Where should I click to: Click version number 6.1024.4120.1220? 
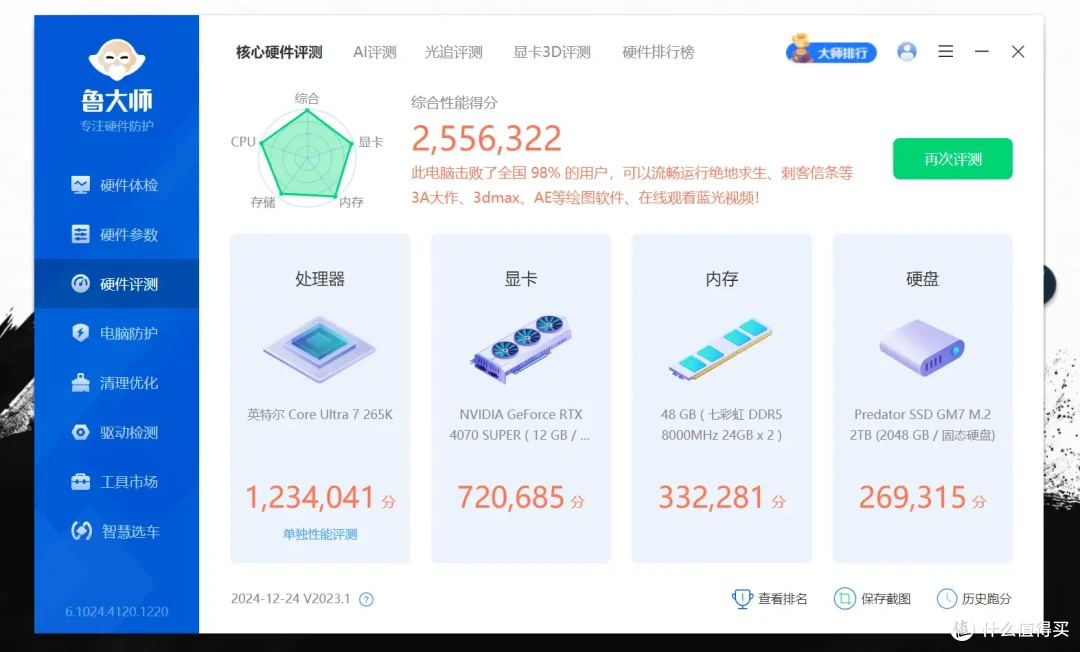pos(116,611)
